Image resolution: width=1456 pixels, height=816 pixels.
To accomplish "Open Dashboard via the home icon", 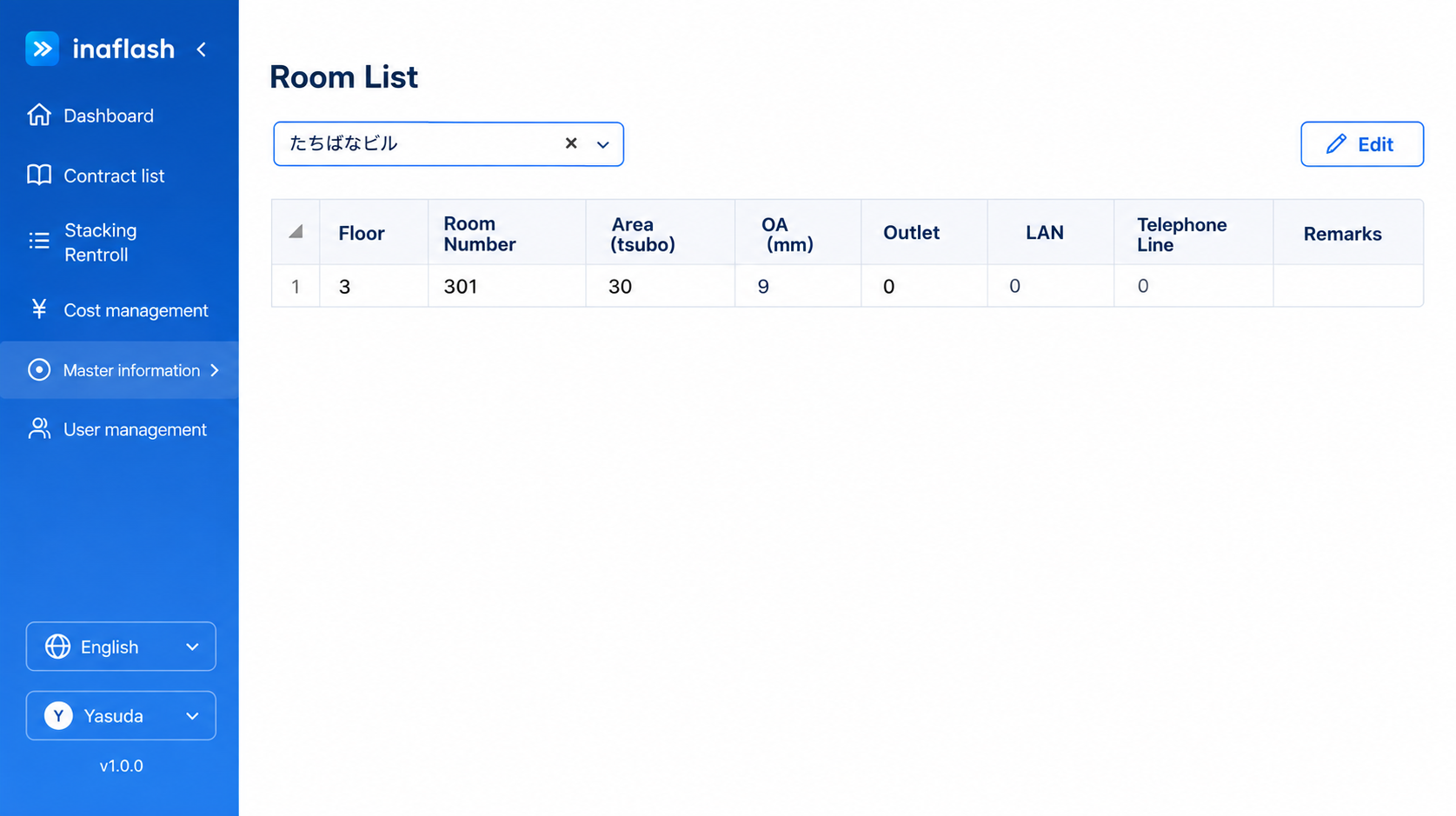I will point(39,115).
